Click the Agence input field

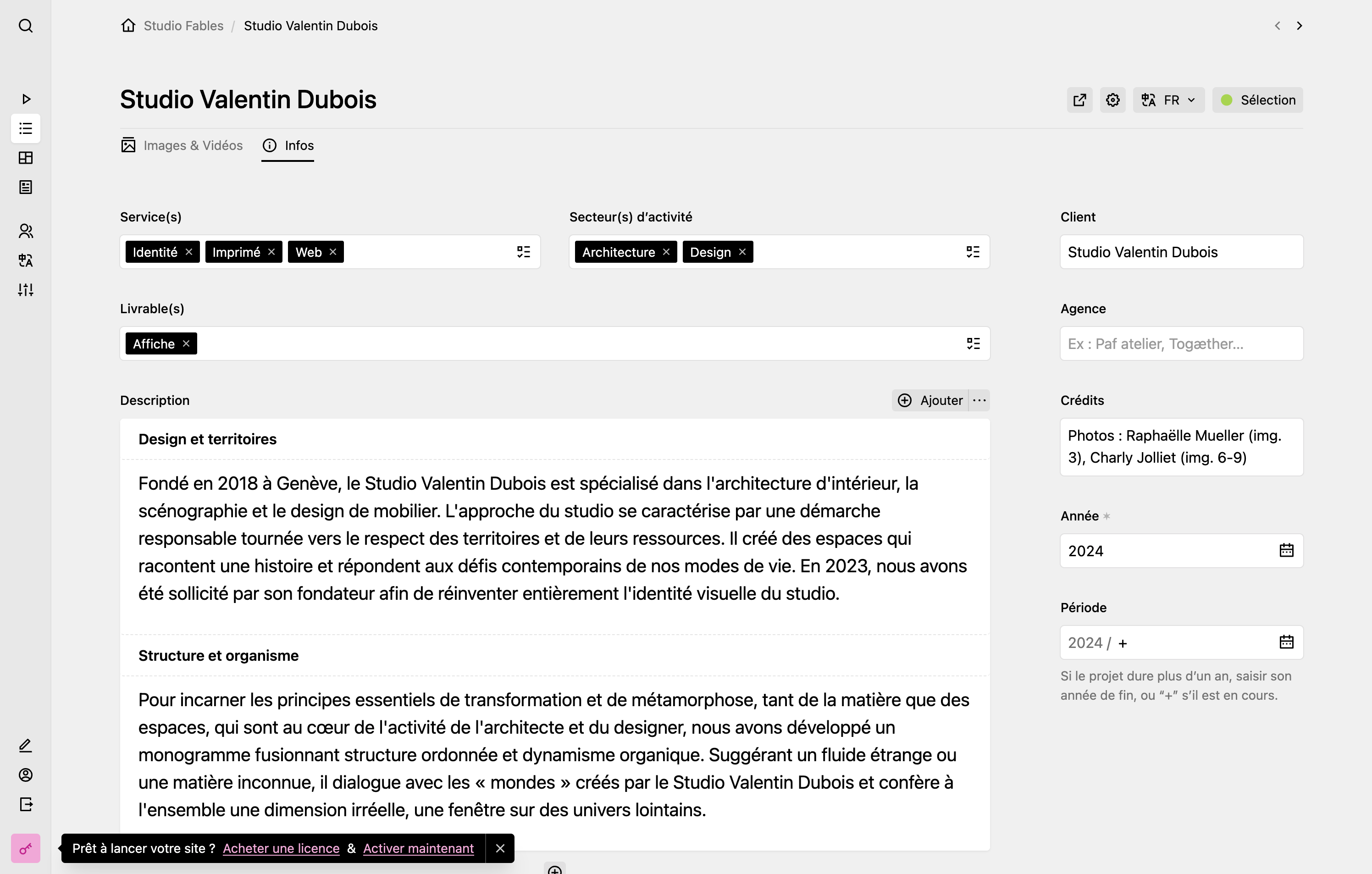[x=1182, y=343]
